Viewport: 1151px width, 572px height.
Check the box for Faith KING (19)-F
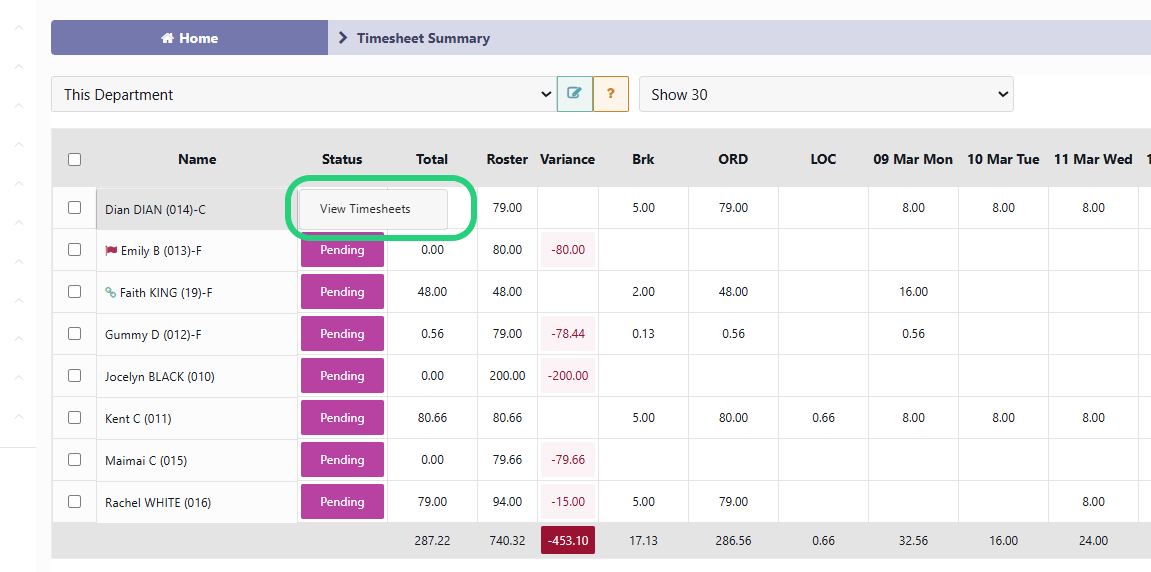74,292
